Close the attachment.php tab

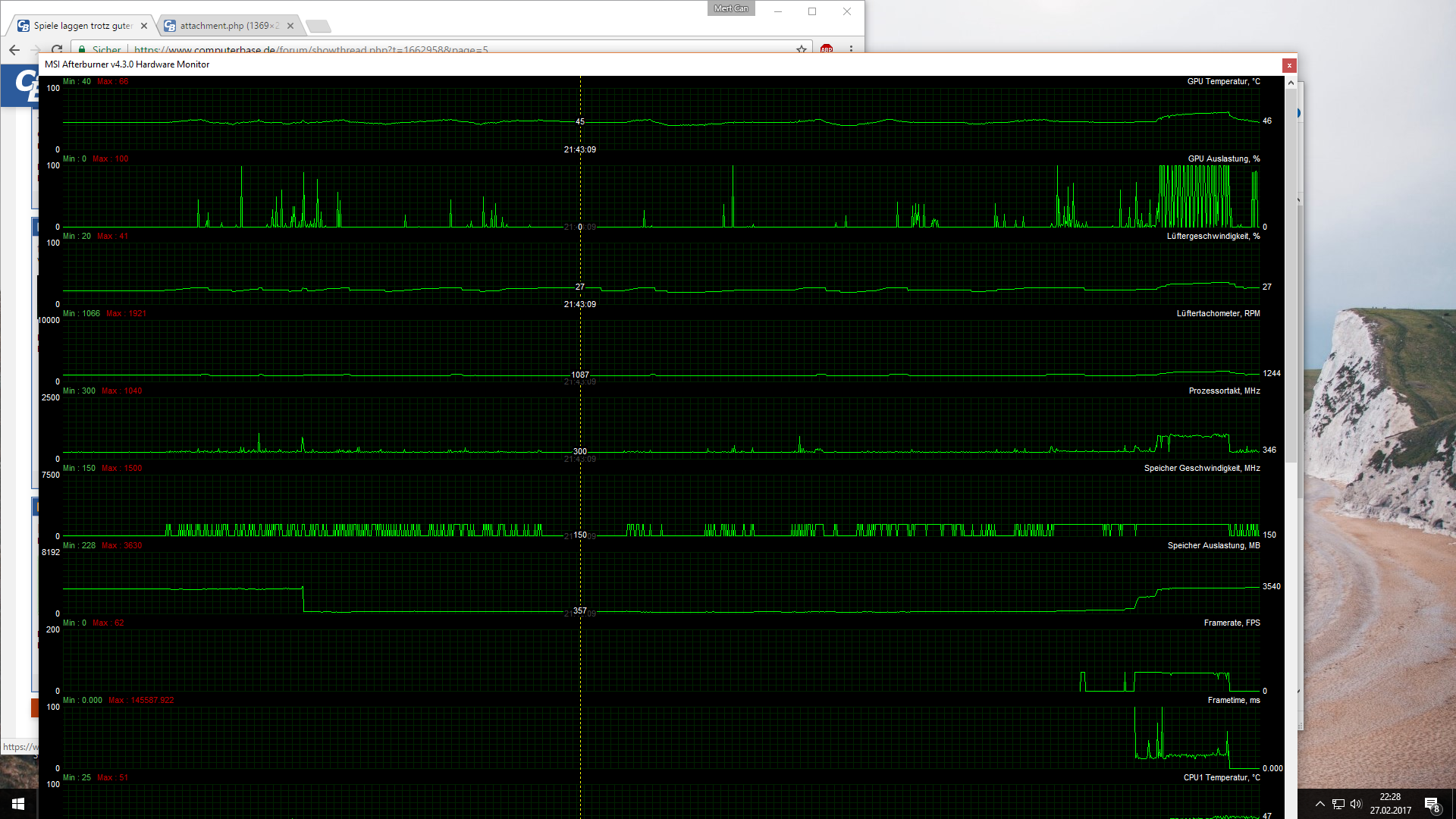(290, 26)
